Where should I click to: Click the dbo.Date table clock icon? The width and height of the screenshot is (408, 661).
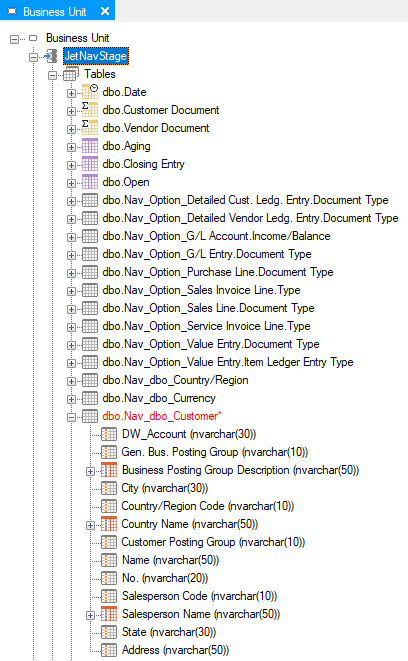point(90,91)
